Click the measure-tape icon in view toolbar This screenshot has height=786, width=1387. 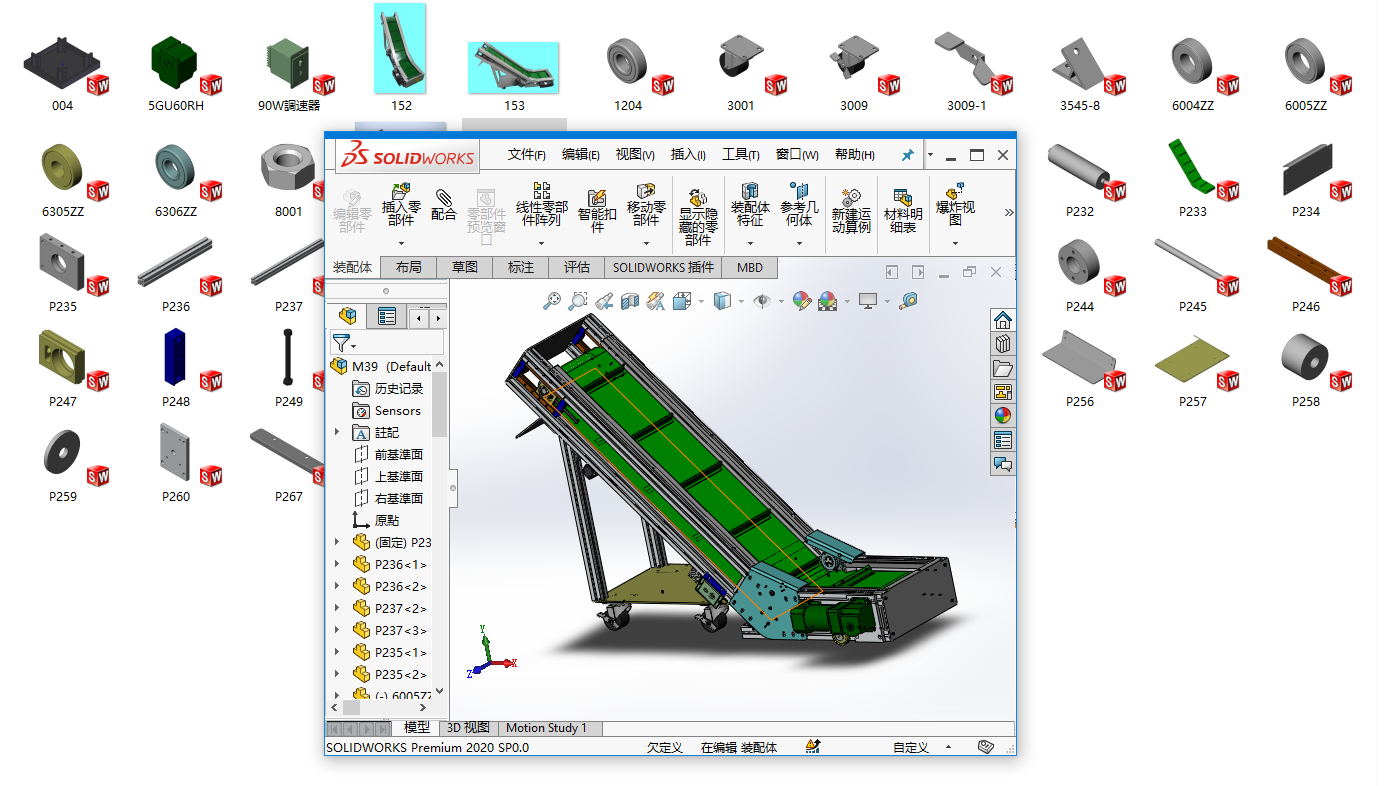[908, 300]
